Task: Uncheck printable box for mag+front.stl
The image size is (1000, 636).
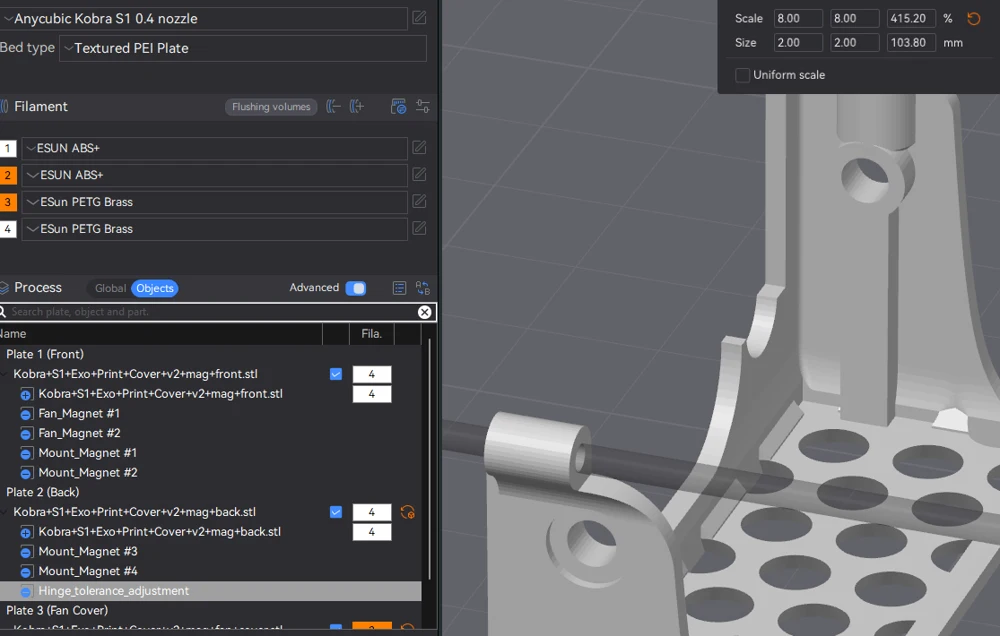Action: pyautogui.click(x=336, y=374)
